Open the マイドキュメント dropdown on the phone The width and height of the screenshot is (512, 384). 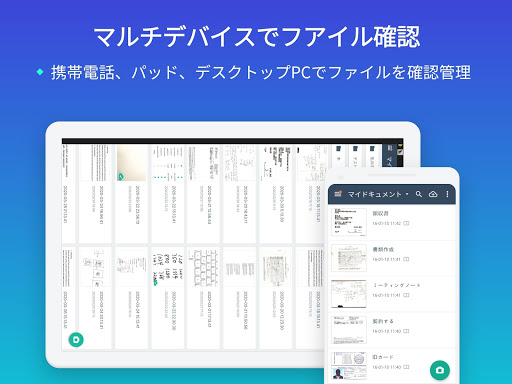coord(378,194)
